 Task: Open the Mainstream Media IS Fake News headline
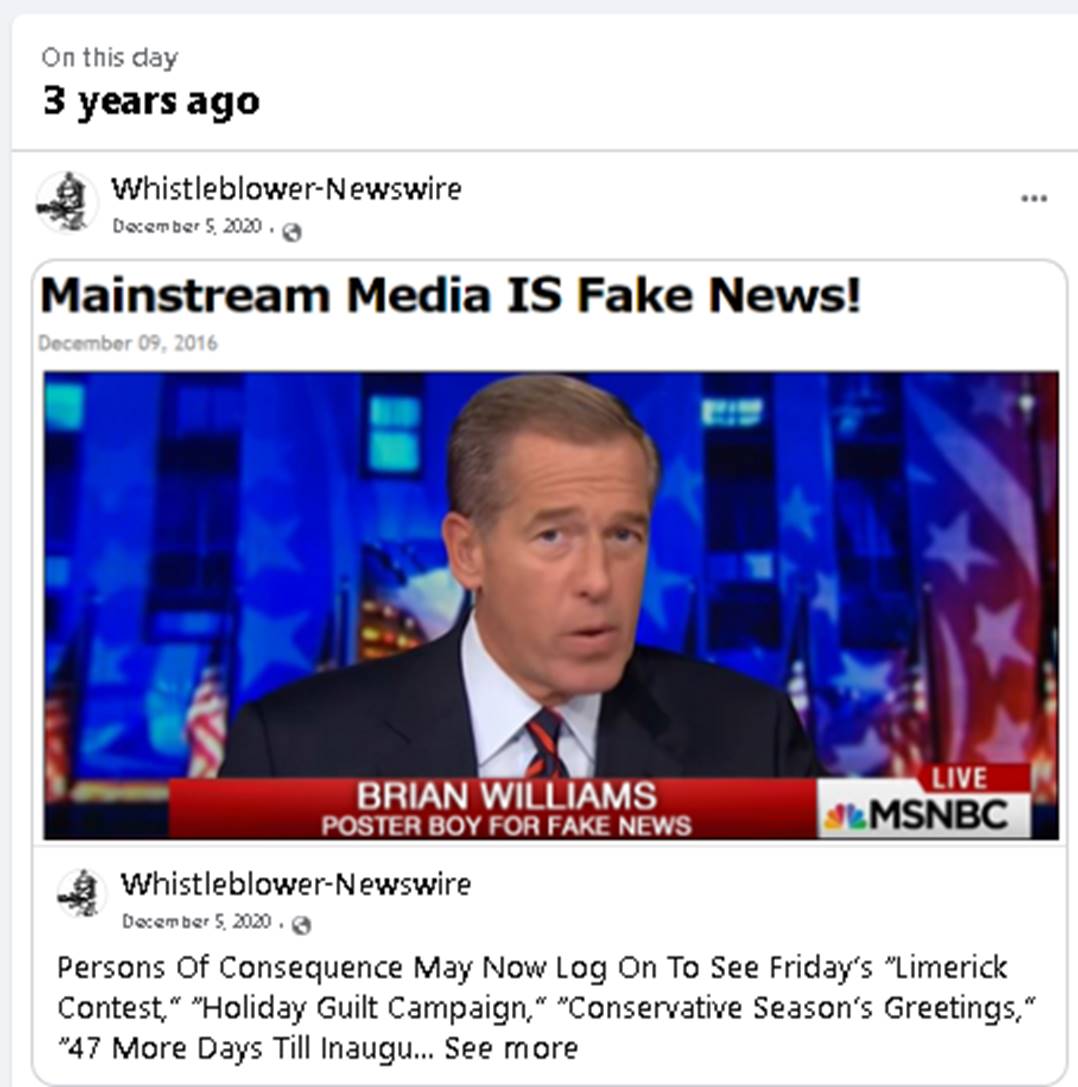coord(451,295)
